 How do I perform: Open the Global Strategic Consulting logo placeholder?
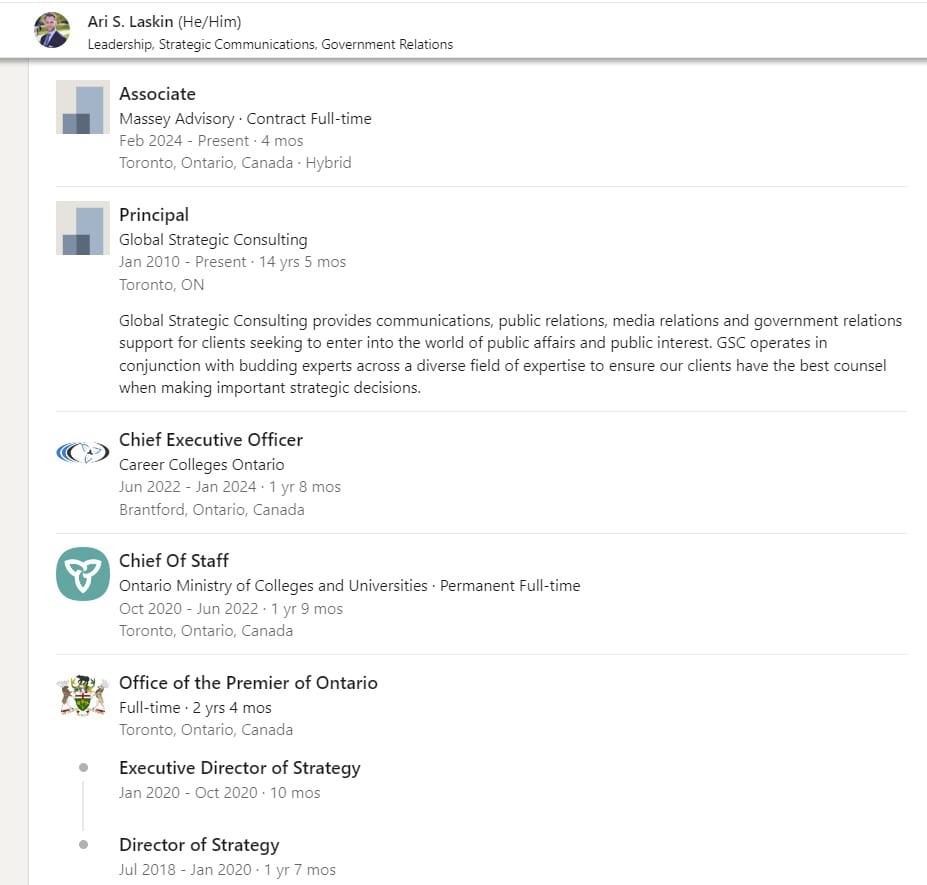click(83, 228)
